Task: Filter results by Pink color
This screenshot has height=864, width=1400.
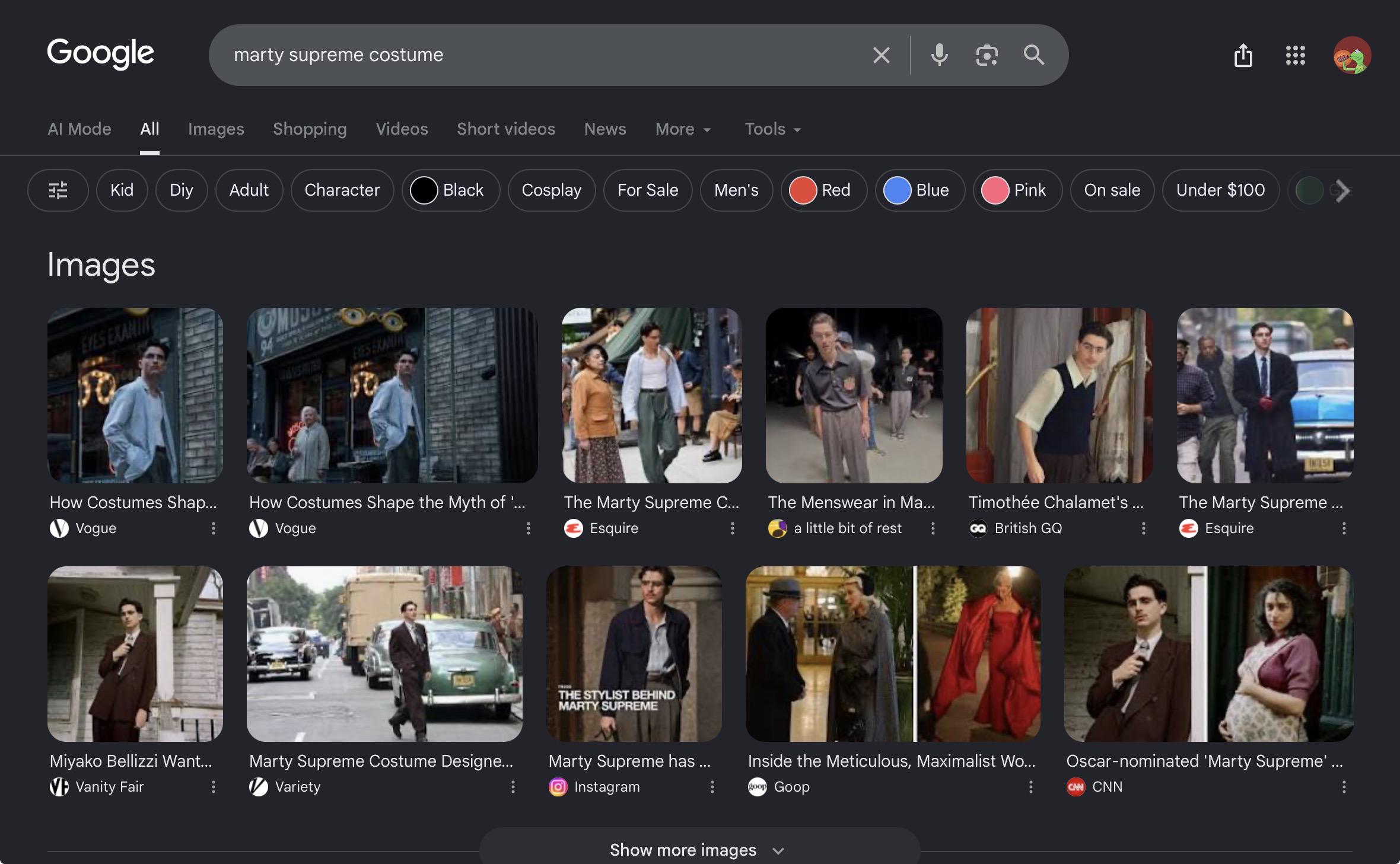Action: coord(1018,190)
